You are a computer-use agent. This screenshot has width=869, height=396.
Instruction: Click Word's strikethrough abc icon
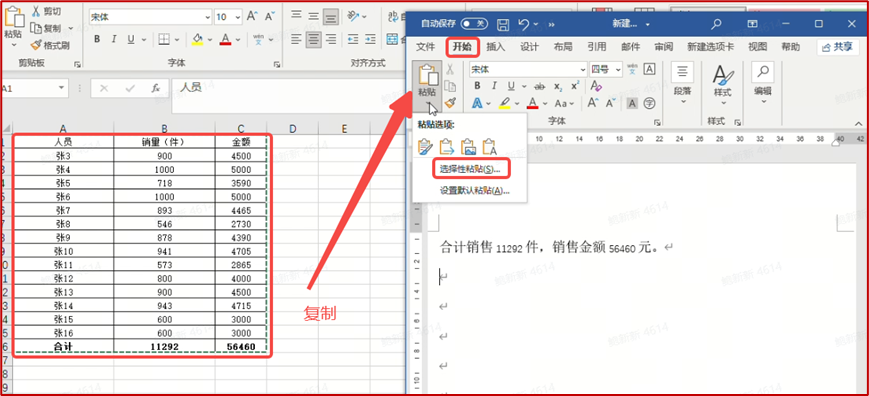pos(539,86)
